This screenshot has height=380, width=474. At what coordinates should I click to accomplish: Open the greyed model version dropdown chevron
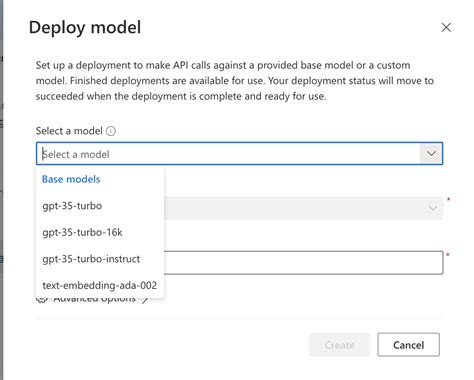pos(433,208)
